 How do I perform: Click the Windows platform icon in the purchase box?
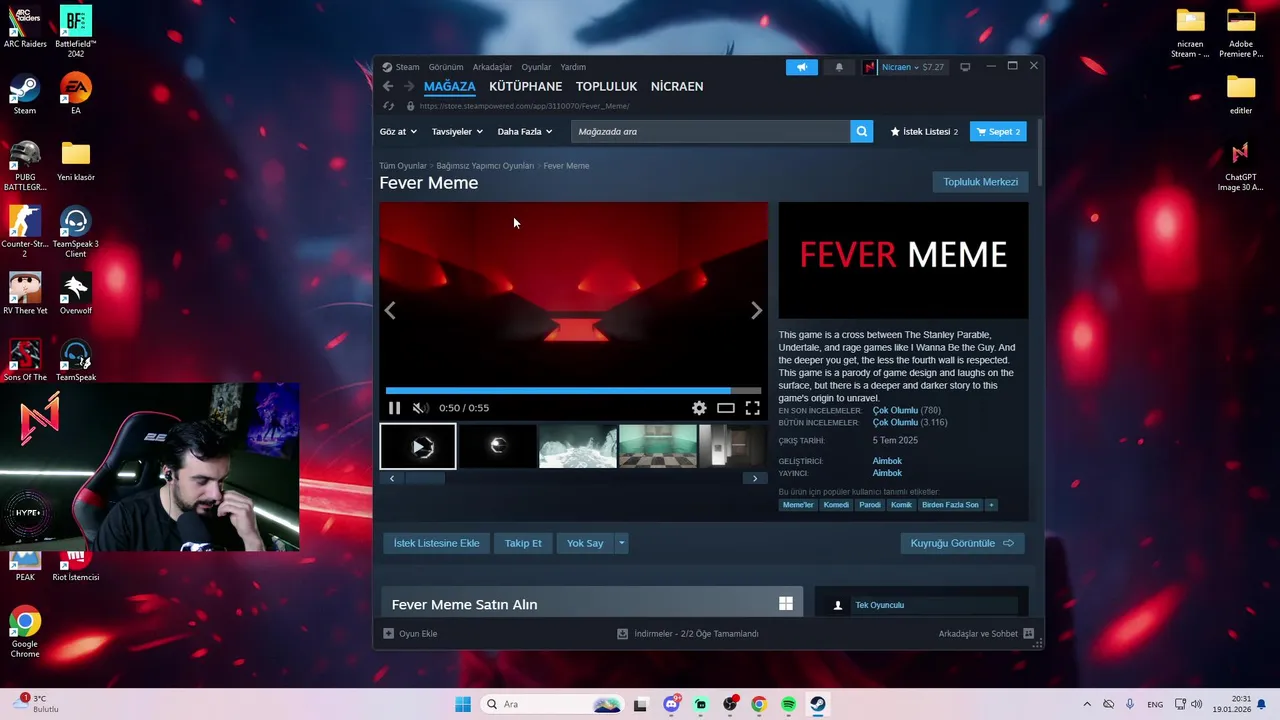coord(786,604)
